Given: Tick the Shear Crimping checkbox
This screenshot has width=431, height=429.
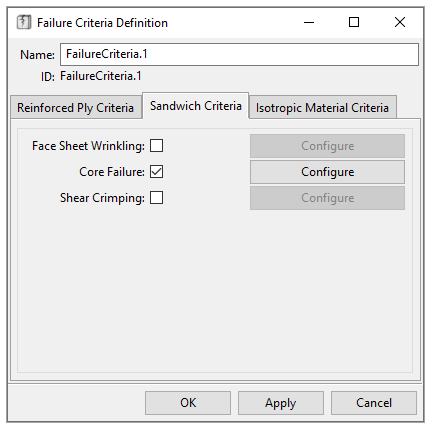Looking at the screenshot, I should pyautogui.click(x=156, y=198).
